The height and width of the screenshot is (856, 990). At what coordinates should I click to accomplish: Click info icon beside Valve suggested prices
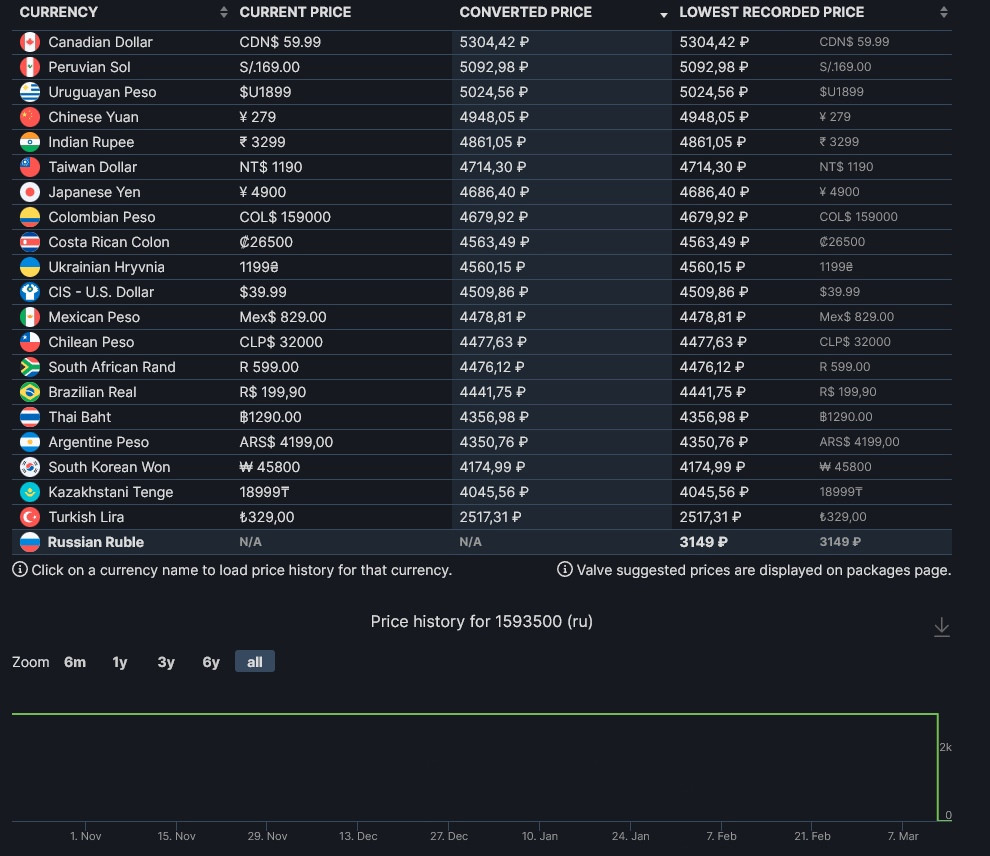(565, 570)
